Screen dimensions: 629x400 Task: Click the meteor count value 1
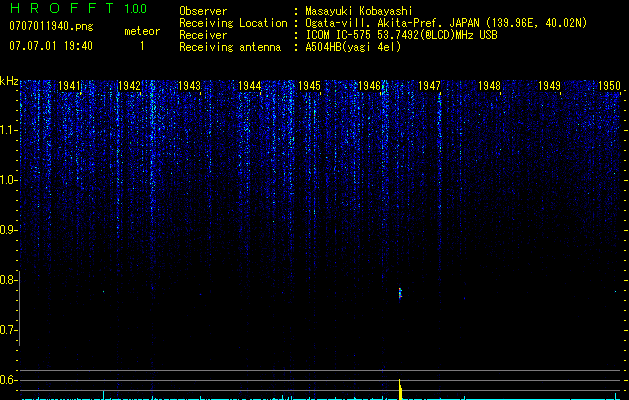142,46
